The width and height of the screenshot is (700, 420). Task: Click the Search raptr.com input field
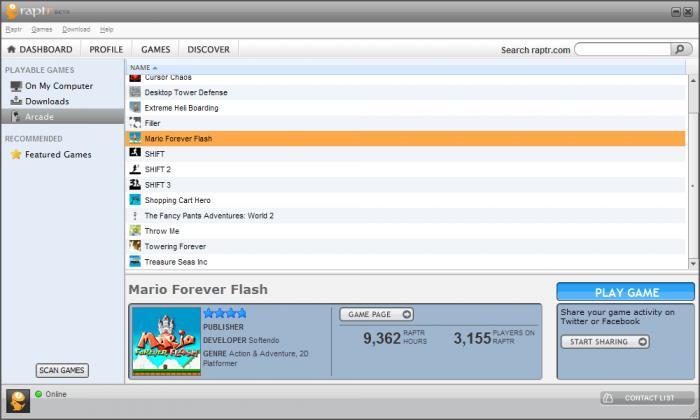click(623, 49)
